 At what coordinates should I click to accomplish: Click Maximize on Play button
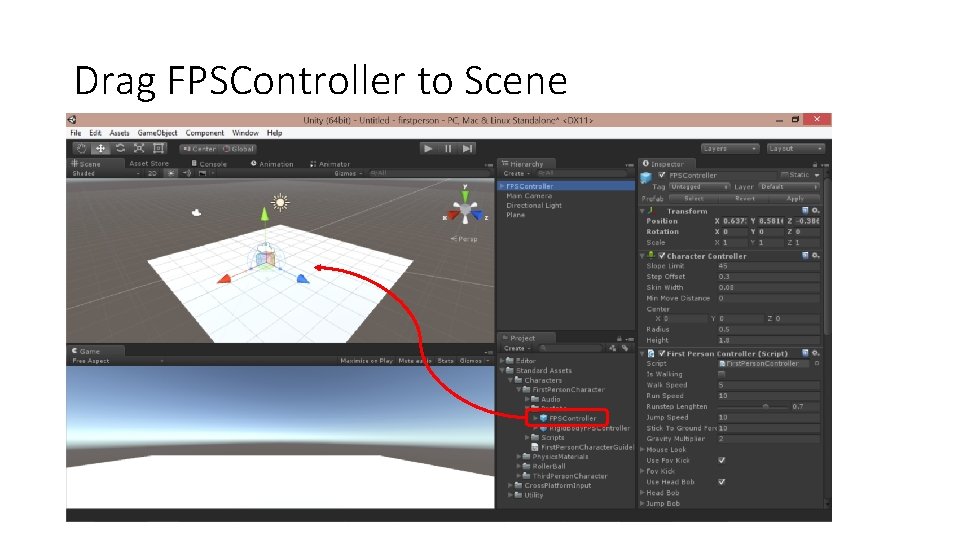pyautogui.click(x=366, y=361)
